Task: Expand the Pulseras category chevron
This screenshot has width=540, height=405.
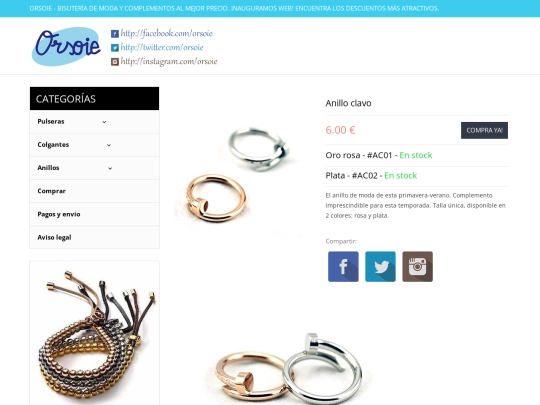Action: pos(104,122)
